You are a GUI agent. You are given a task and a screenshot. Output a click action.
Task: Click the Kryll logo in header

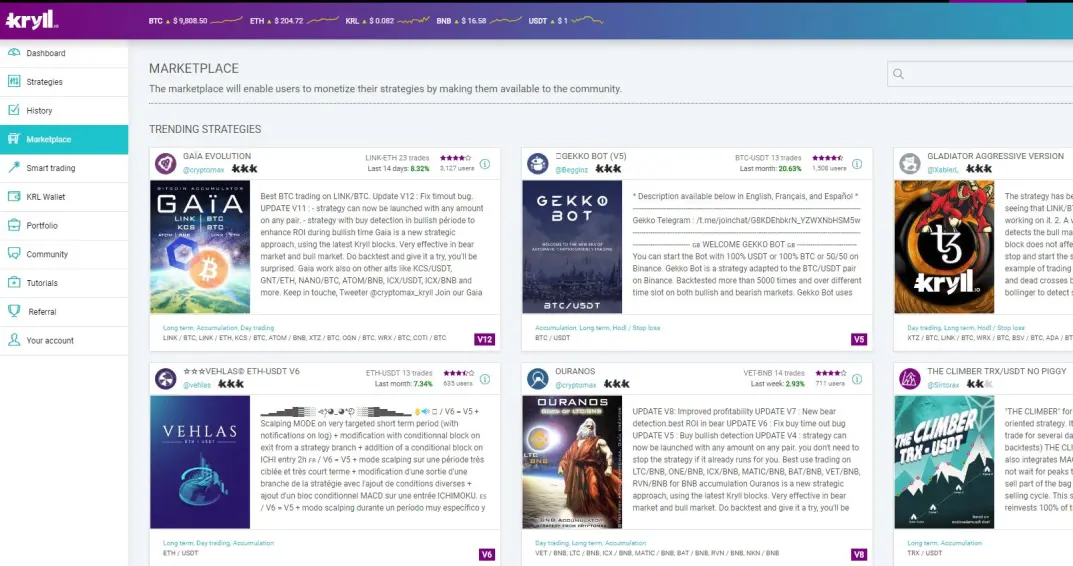[x=32, y=20]
